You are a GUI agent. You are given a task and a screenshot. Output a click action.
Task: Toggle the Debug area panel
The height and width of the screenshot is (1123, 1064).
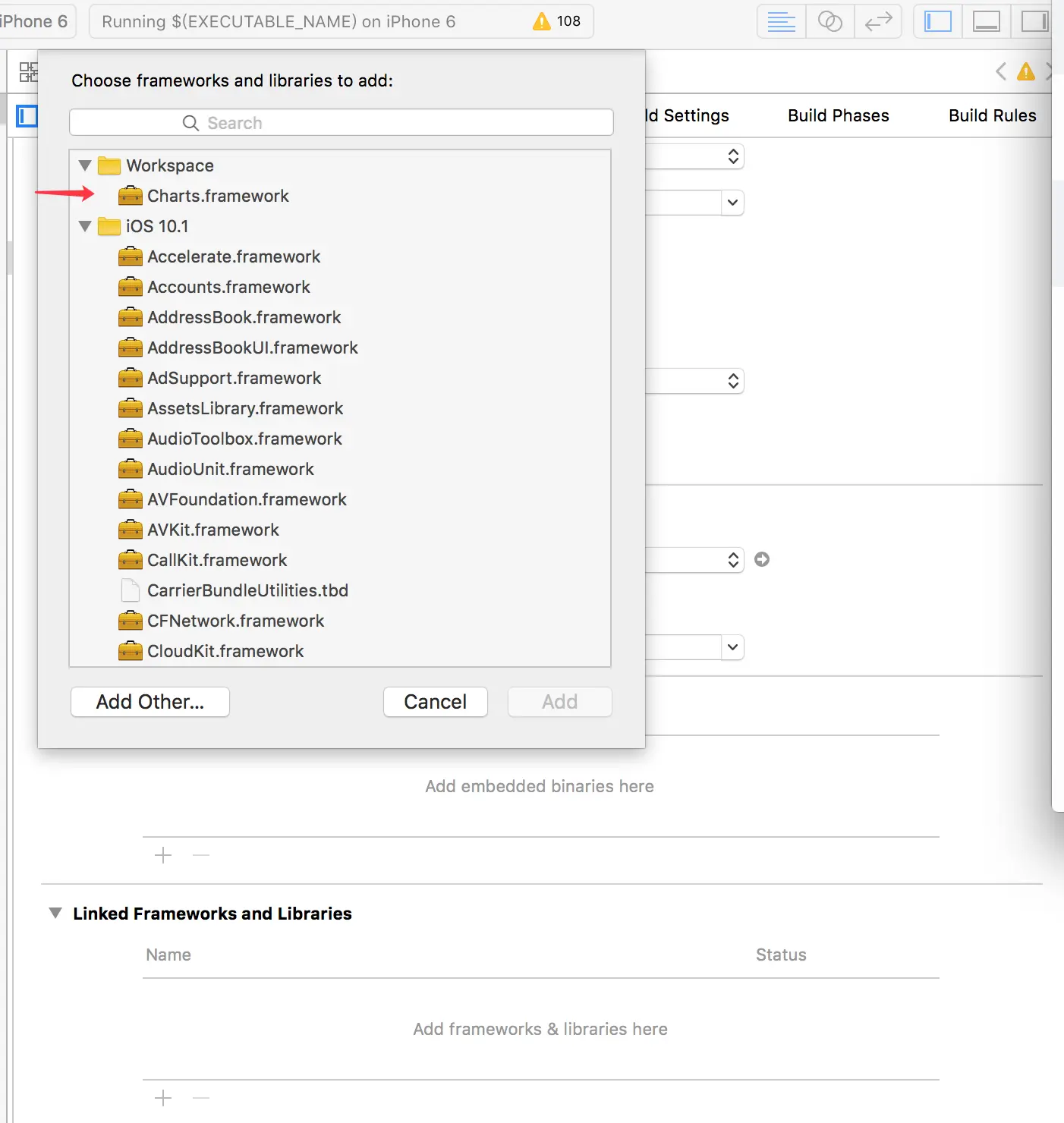[x=986, y=21]
